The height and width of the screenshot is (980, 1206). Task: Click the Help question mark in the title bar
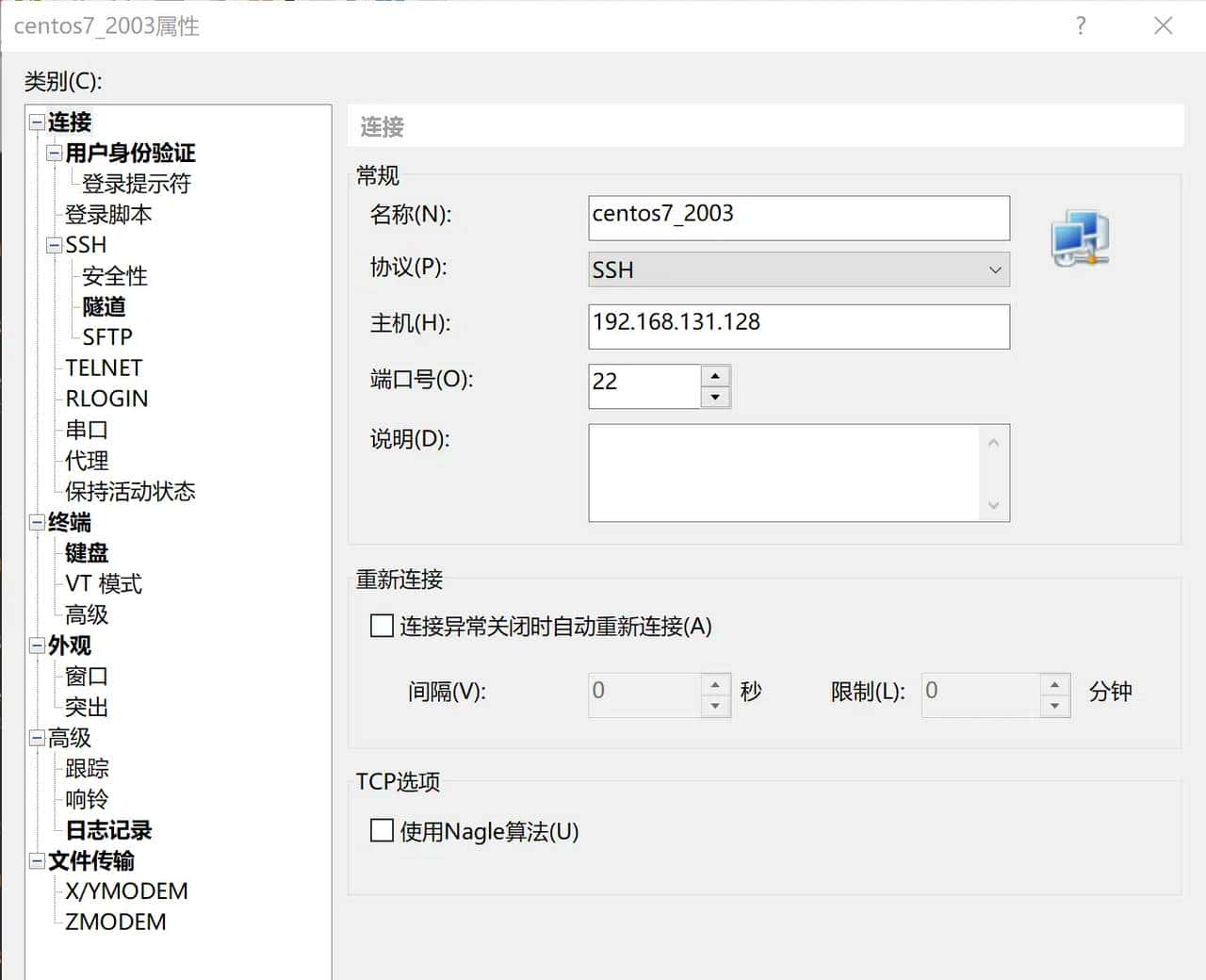(1080, 26)
